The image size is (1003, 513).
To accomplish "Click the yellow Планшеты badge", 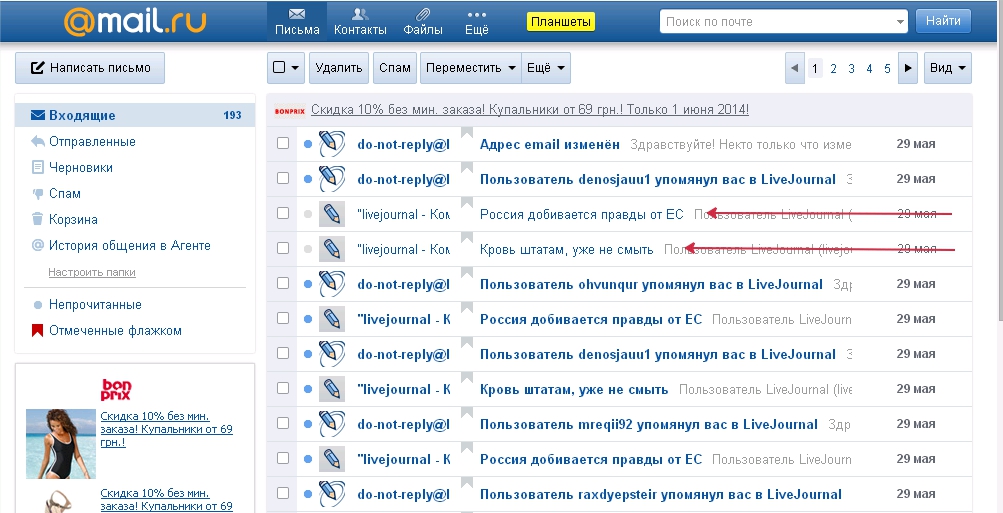I will (561, 22).
